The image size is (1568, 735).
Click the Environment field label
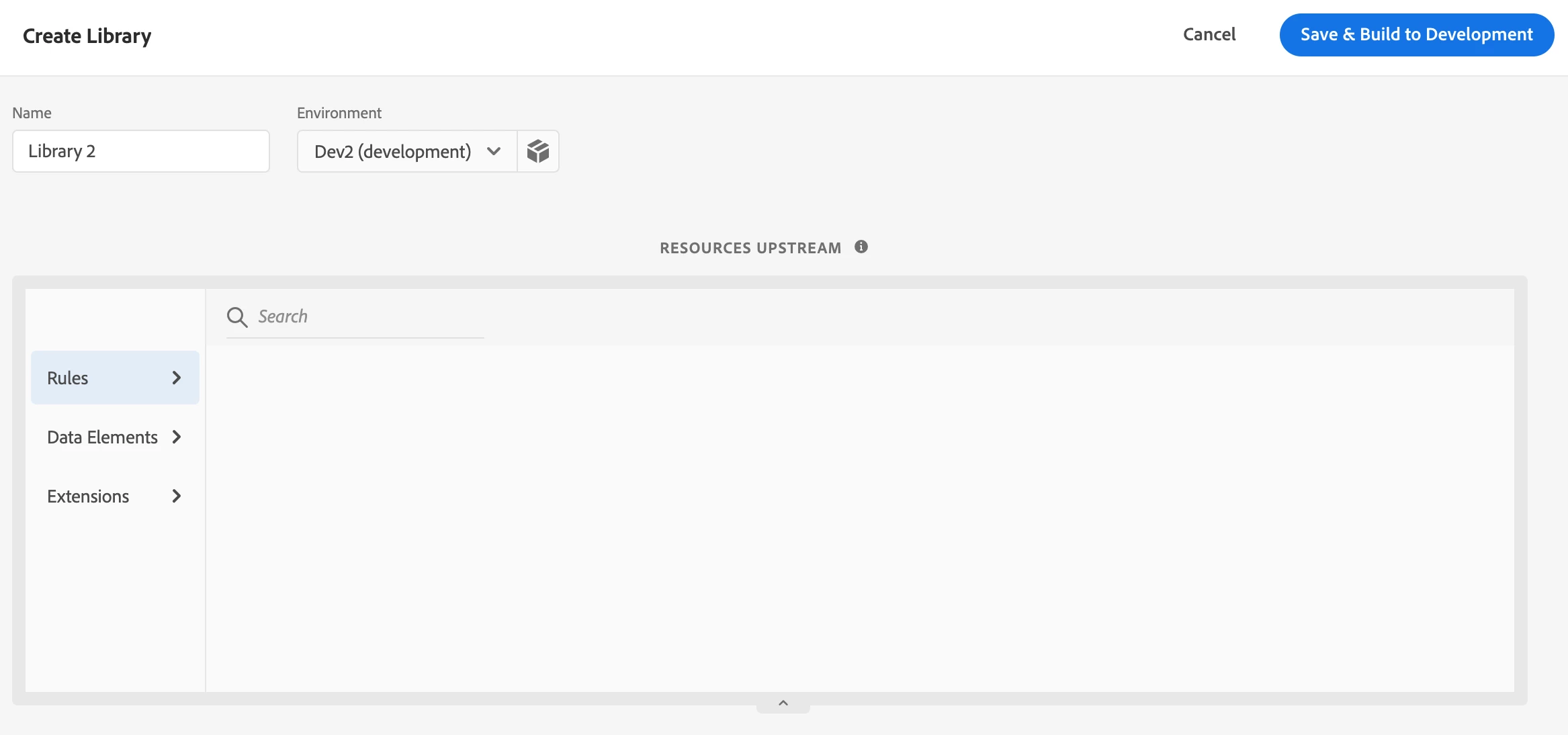tap(339, 113)
